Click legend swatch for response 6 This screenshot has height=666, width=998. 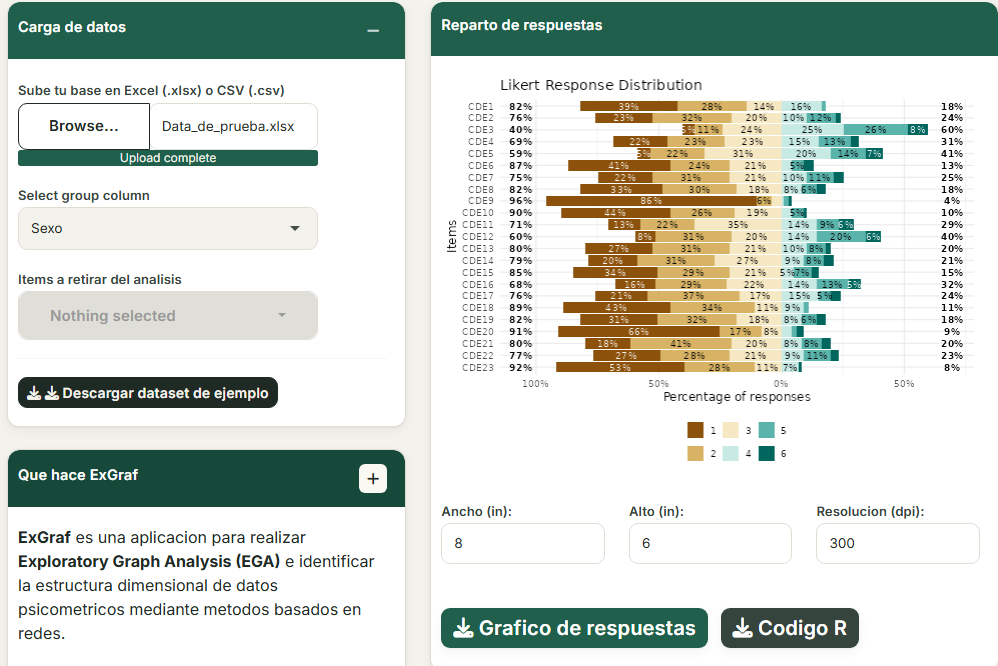[x=767, y=453]
